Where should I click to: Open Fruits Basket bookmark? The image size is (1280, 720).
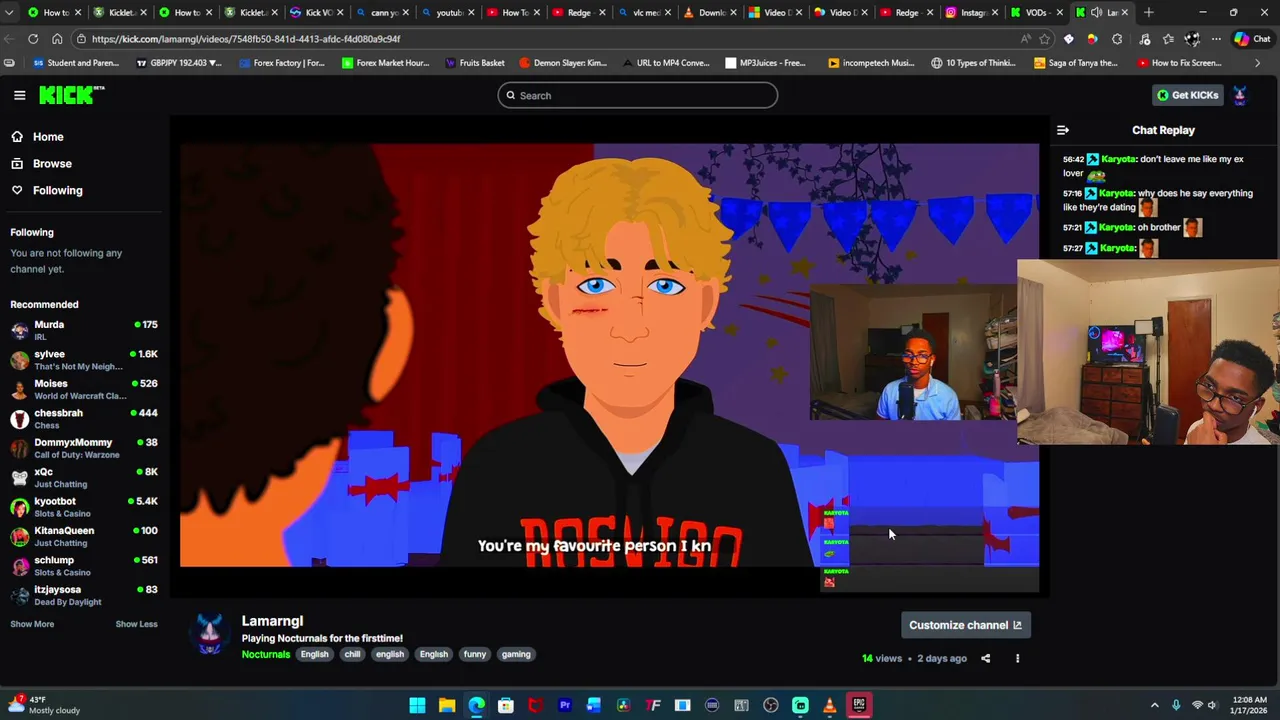click(x=474, y=63)
